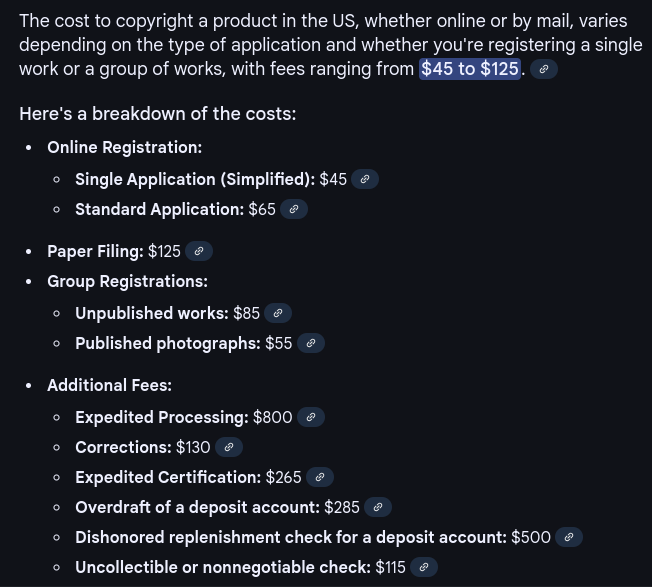Click the Paper Filing label

[95, 251]
